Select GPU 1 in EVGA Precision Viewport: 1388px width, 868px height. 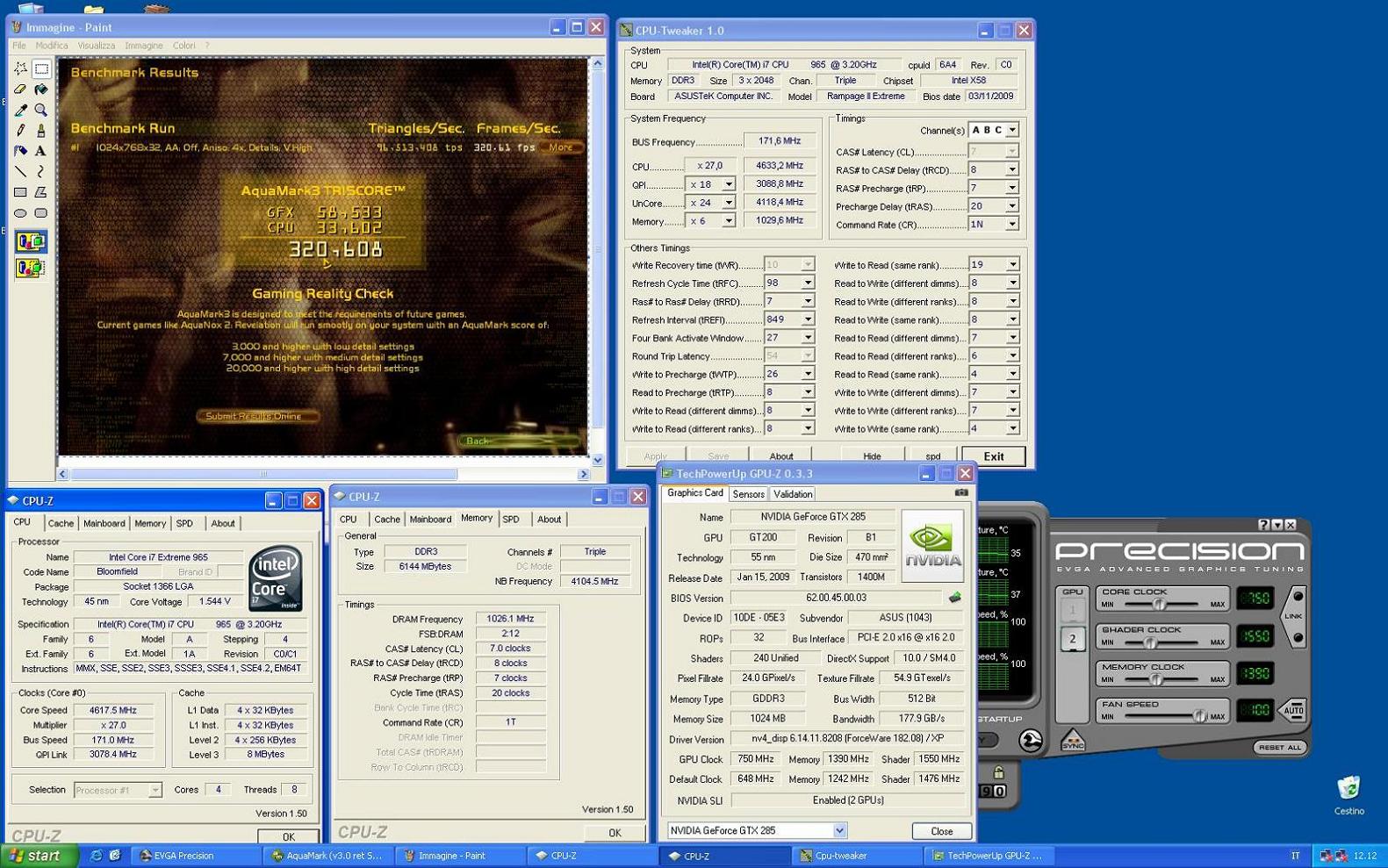click(x=1072, y=610)
